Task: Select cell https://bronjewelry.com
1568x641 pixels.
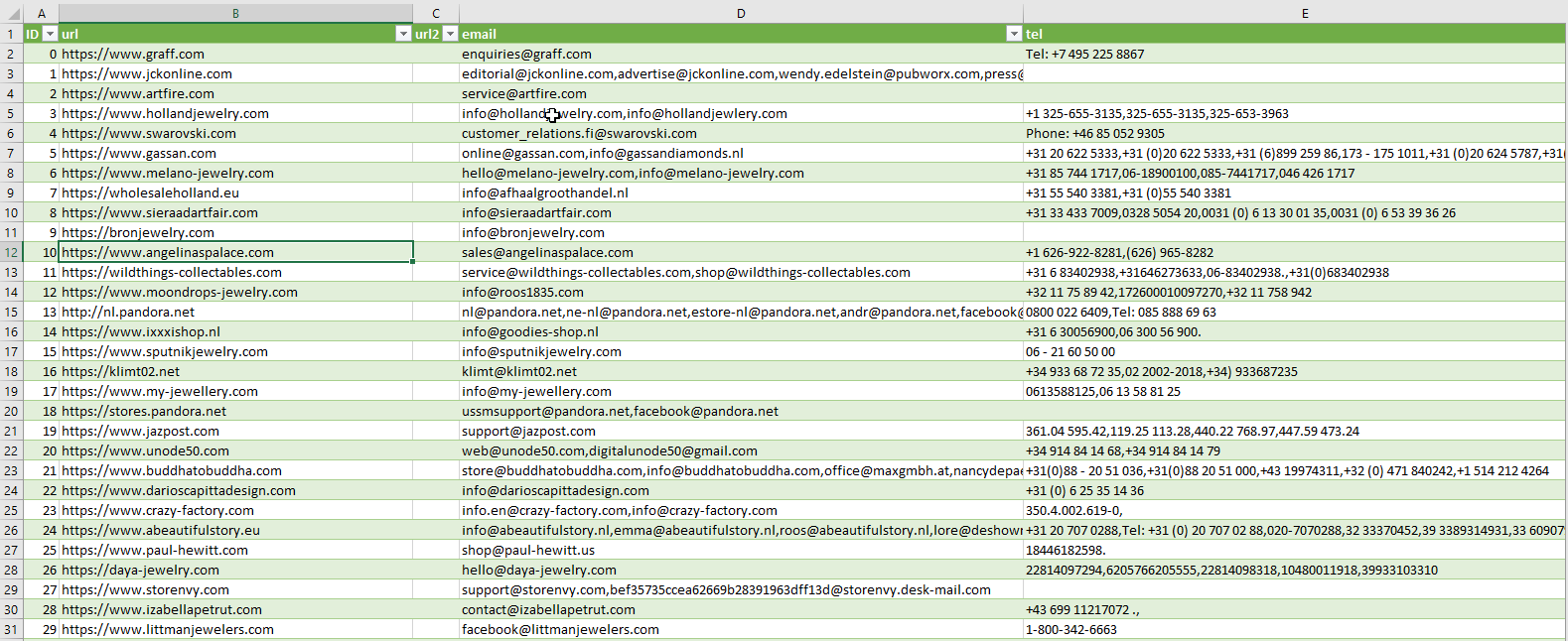Action: (235, 232)
